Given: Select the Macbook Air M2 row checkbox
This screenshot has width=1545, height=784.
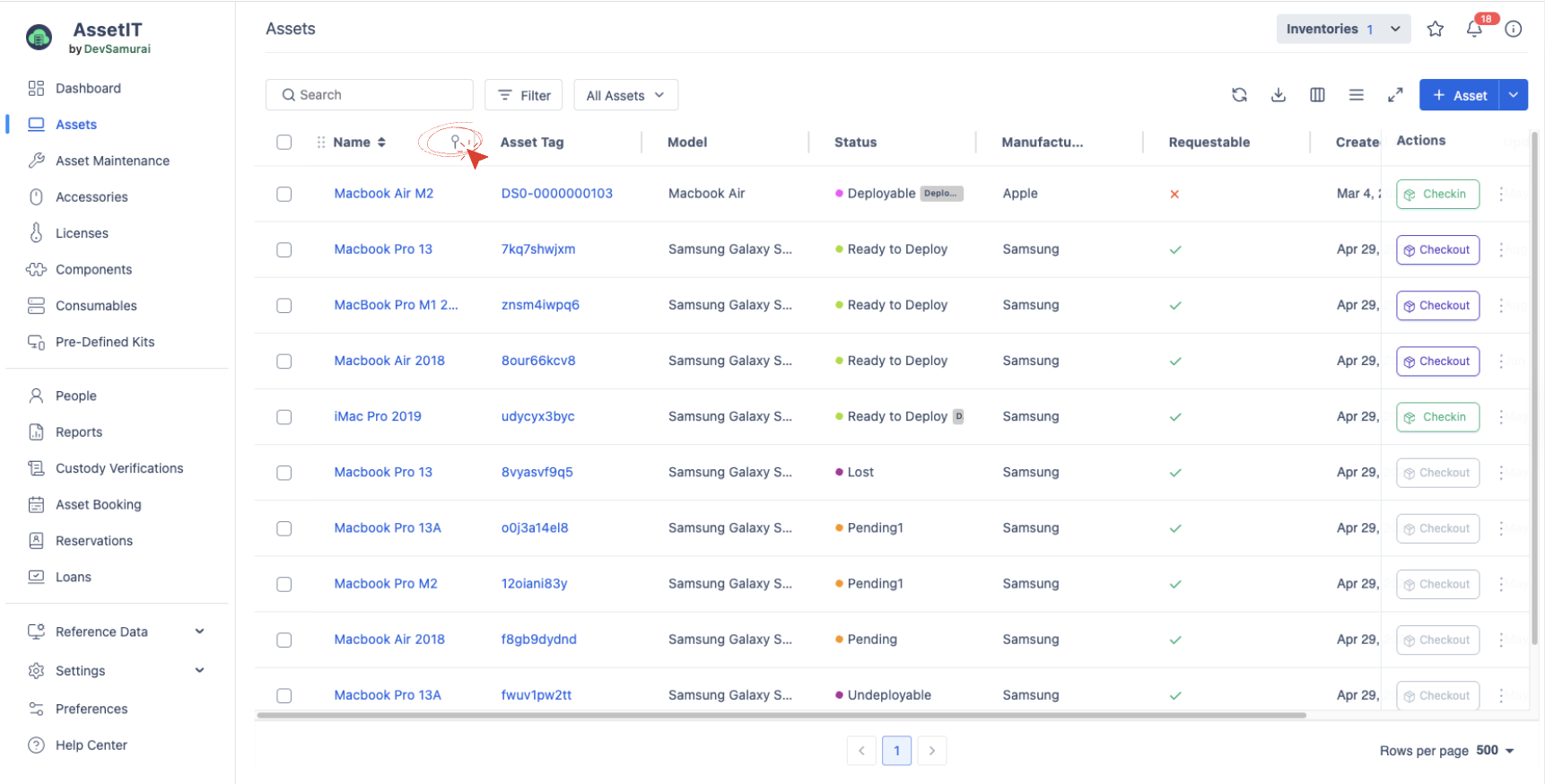Looking at the screenshot, I should pos(284,194).
